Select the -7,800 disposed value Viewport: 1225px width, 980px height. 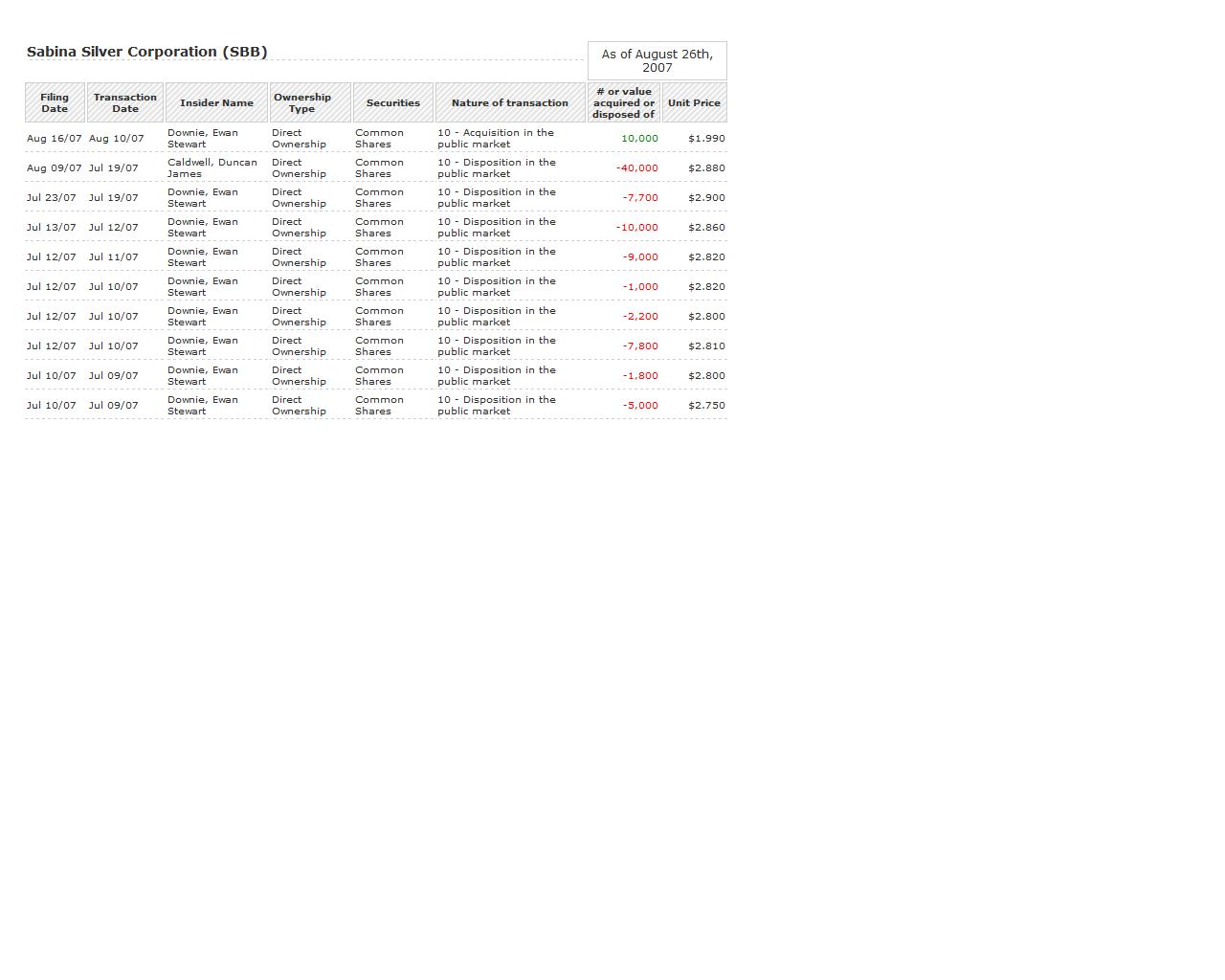click(x=640, y=346)
